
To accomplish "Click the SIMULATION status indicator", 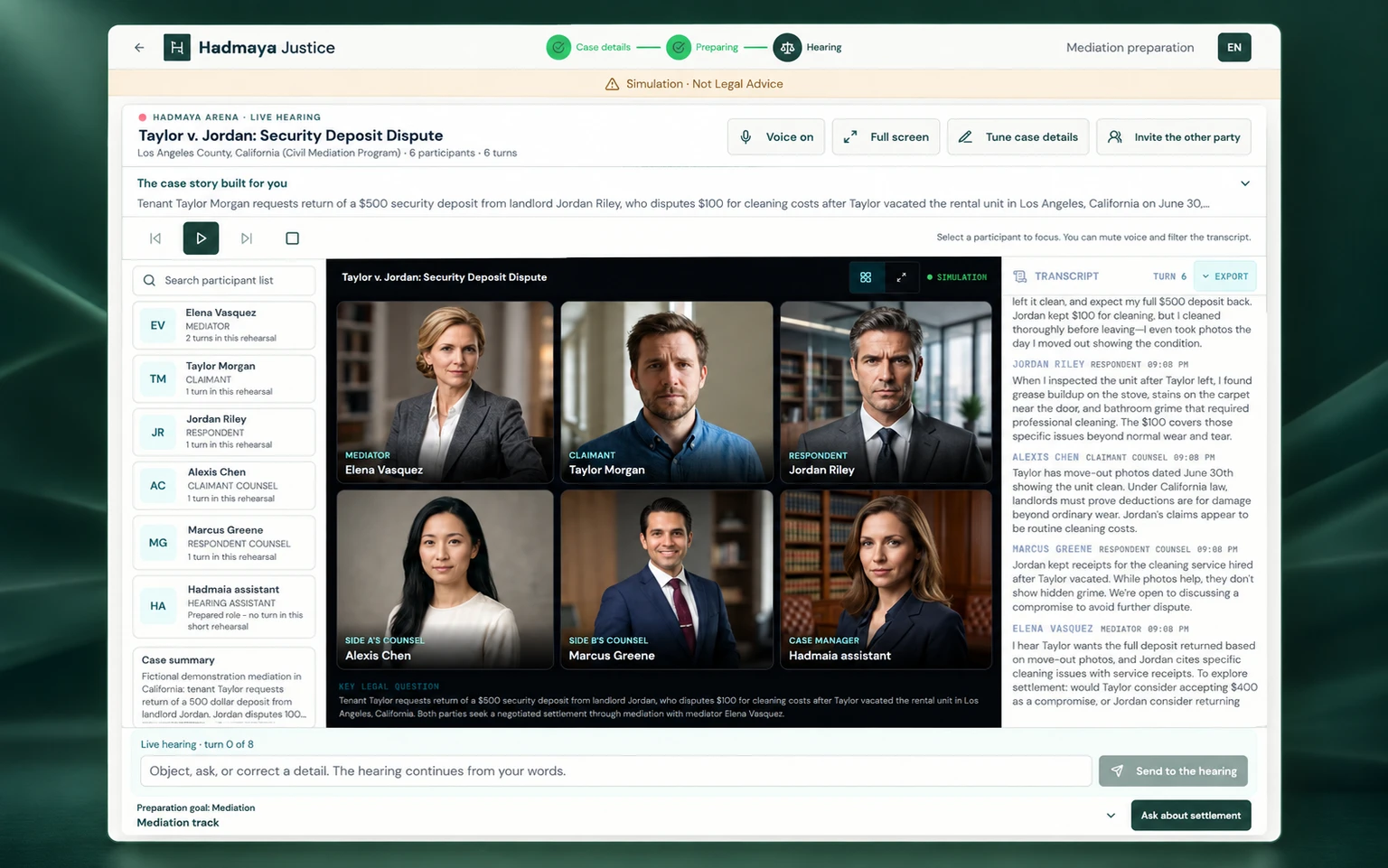I will pyautogui.click(x=957, y=277).
